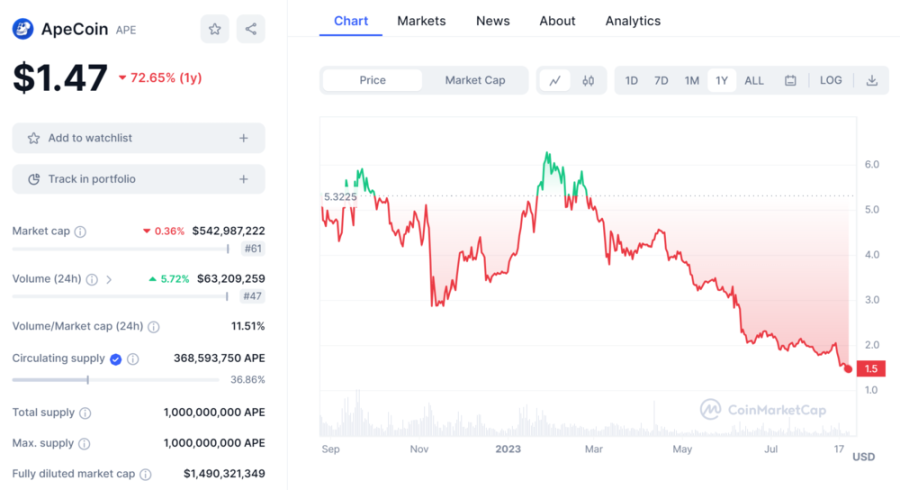Open the calendar date range picker
The image size is (900, 490).
click(790, 80)
